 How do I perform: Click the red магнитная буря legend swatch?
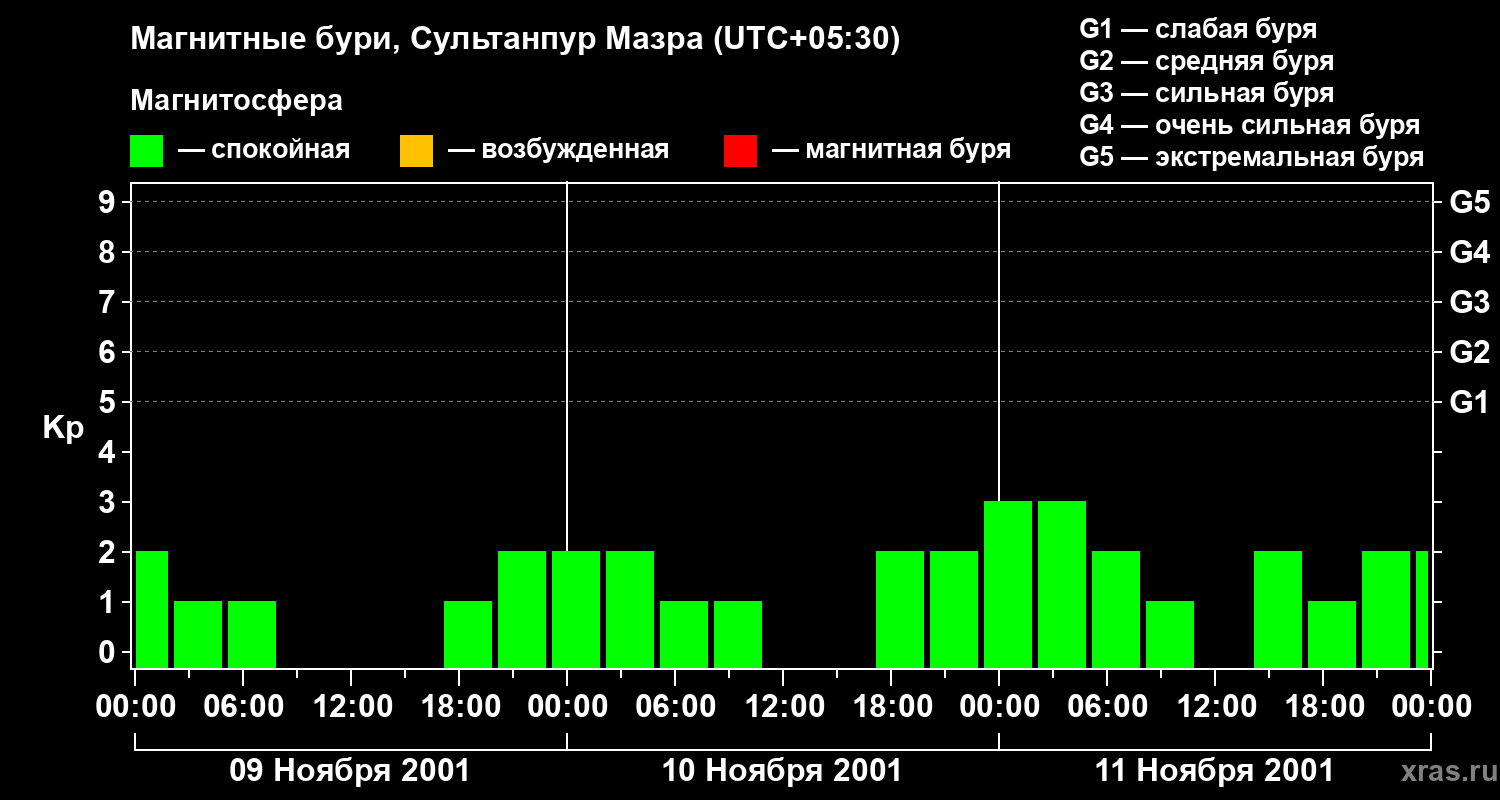pyautogui.click(x=740, y=151)
